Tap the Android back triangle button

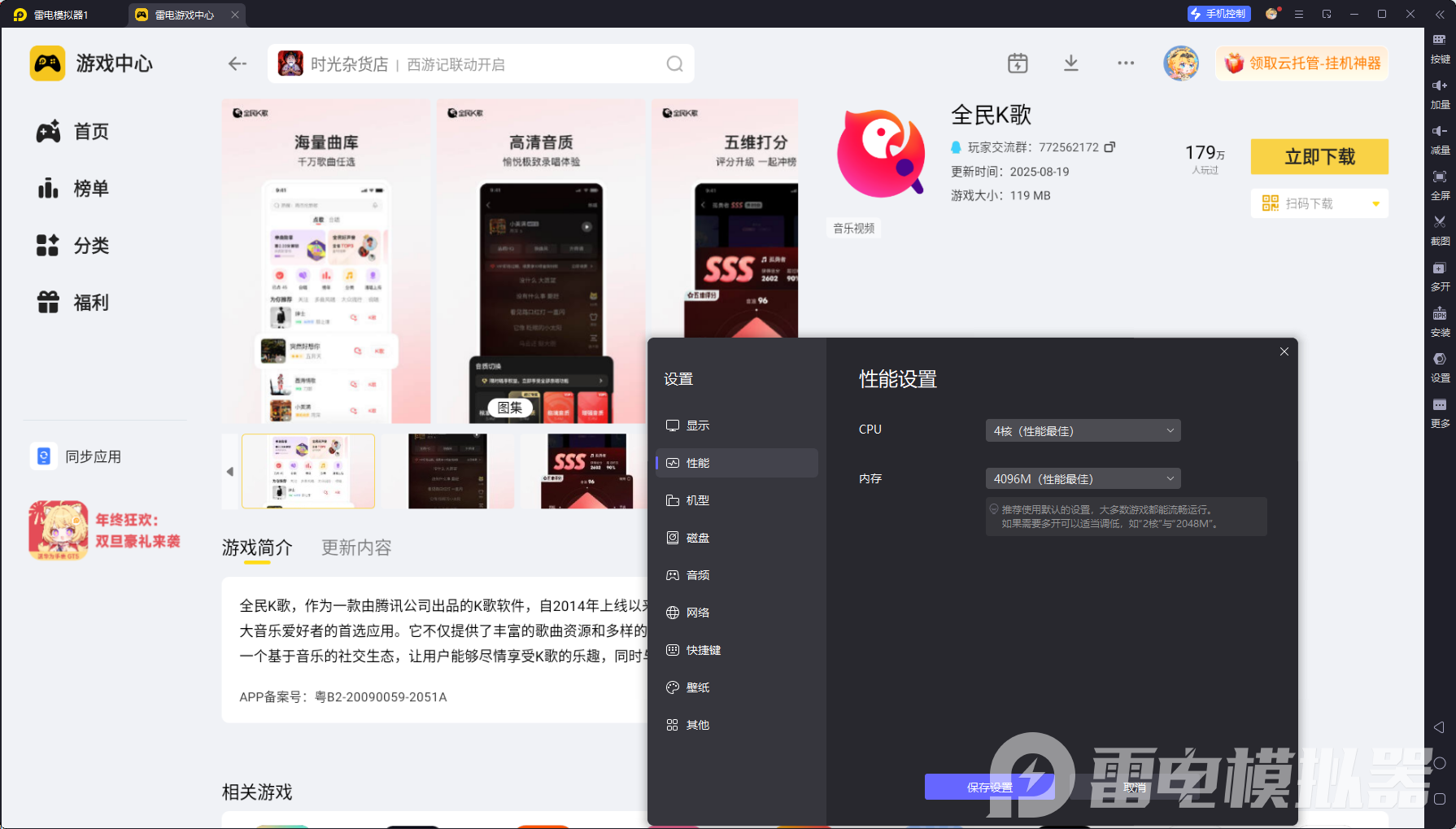(x=1439, y=727)
